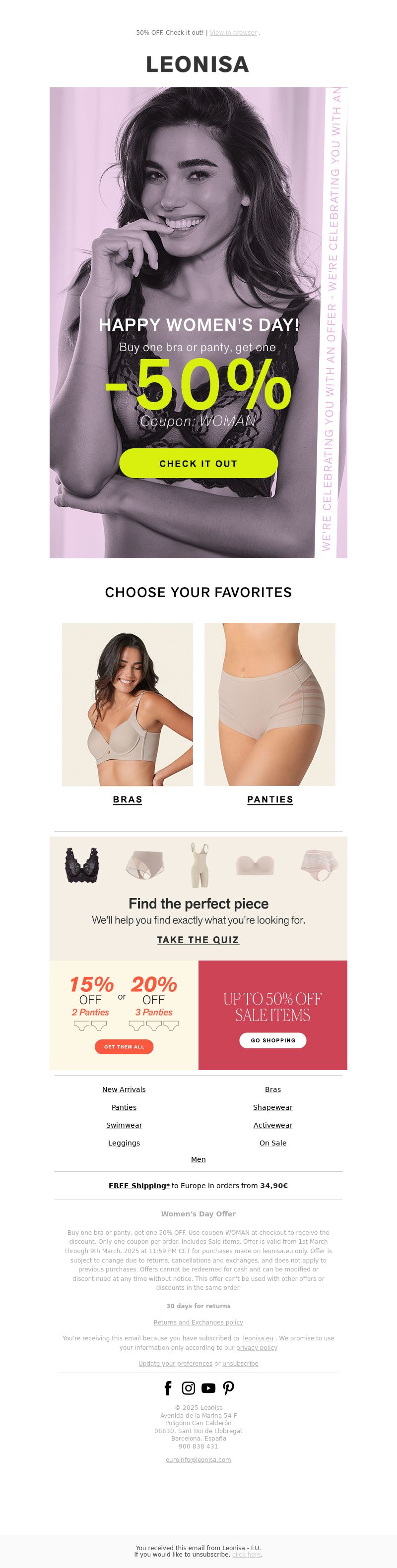Open Returns and Exchanges policy link
The height and width of the screenshot is (1568, 397).
pos(198,1322)
